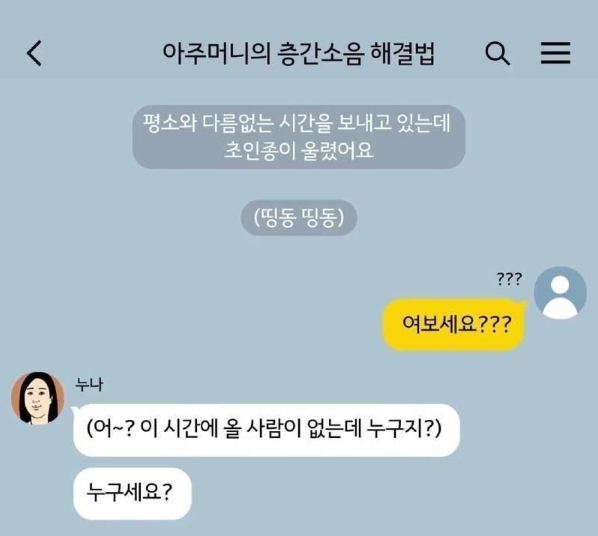This screenshot has height=536, width=598.
Task: Tap the (띵동 띵동) system notice
Action: click(299, 217)
